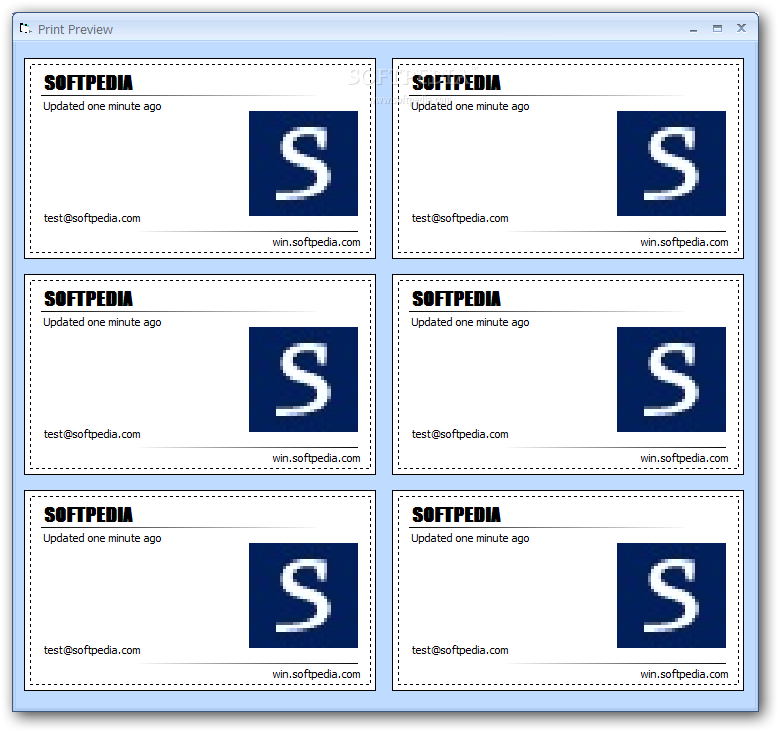This screenshot has height=732, width=779.
Task: Select the top-left card's S logo
Action: [304, 163]
